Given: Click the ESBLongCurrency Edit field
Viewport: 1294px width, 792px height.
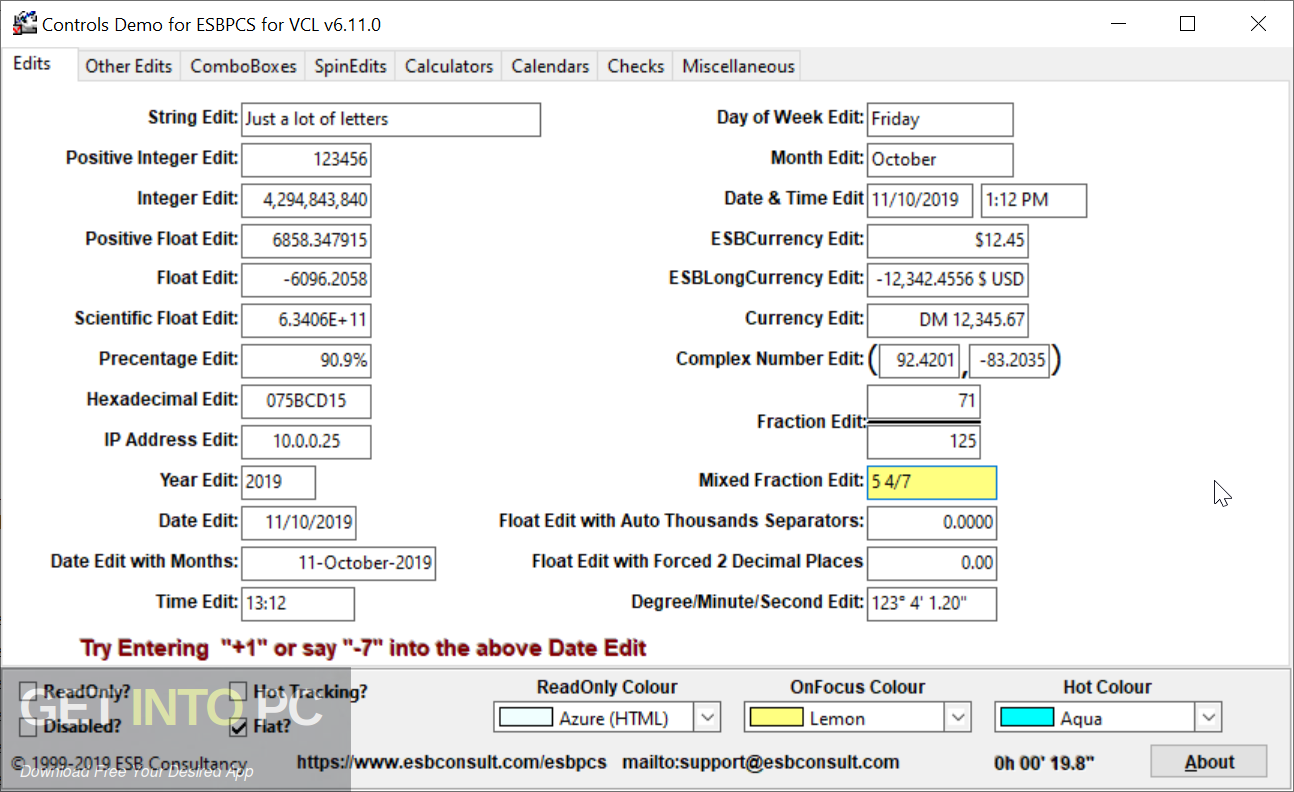Looking at the screenshot, I should point(947,280).
